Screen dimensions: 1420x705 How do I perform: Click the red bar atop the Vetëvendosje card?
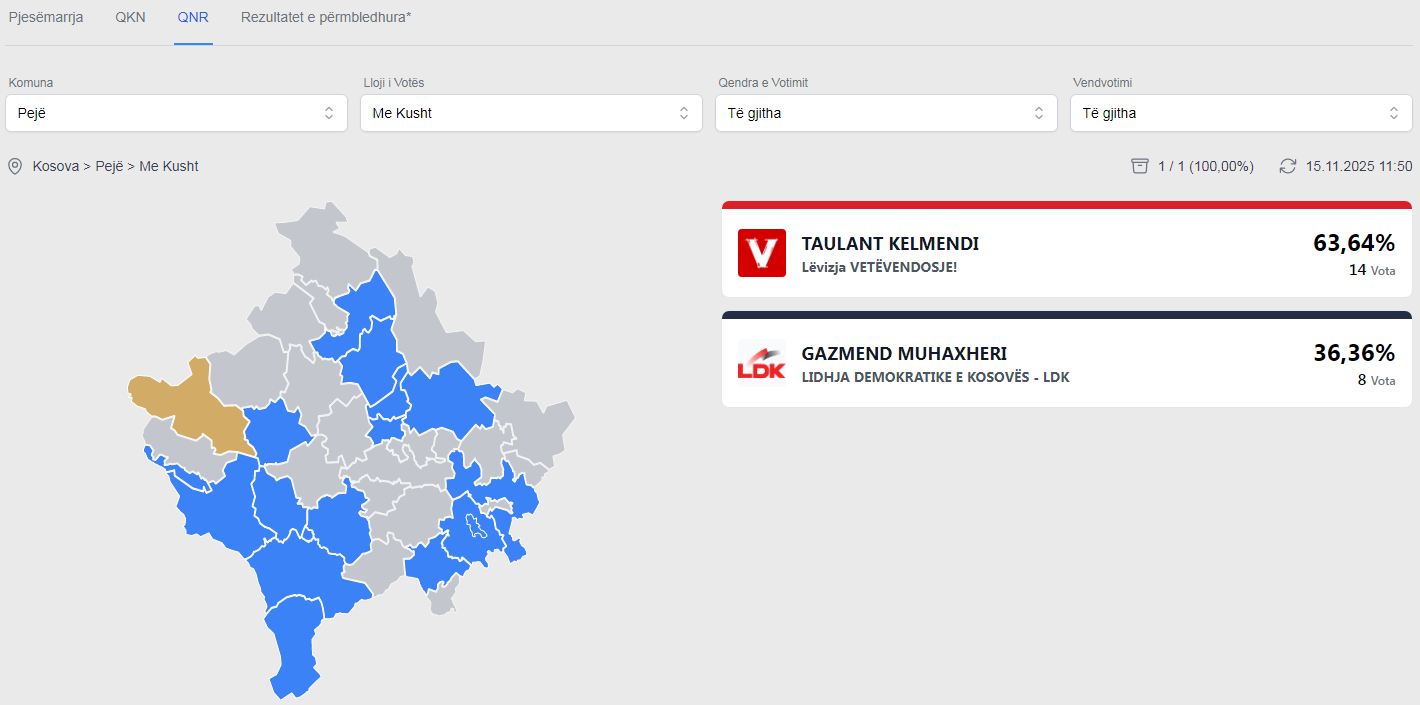pos(1066,205)
